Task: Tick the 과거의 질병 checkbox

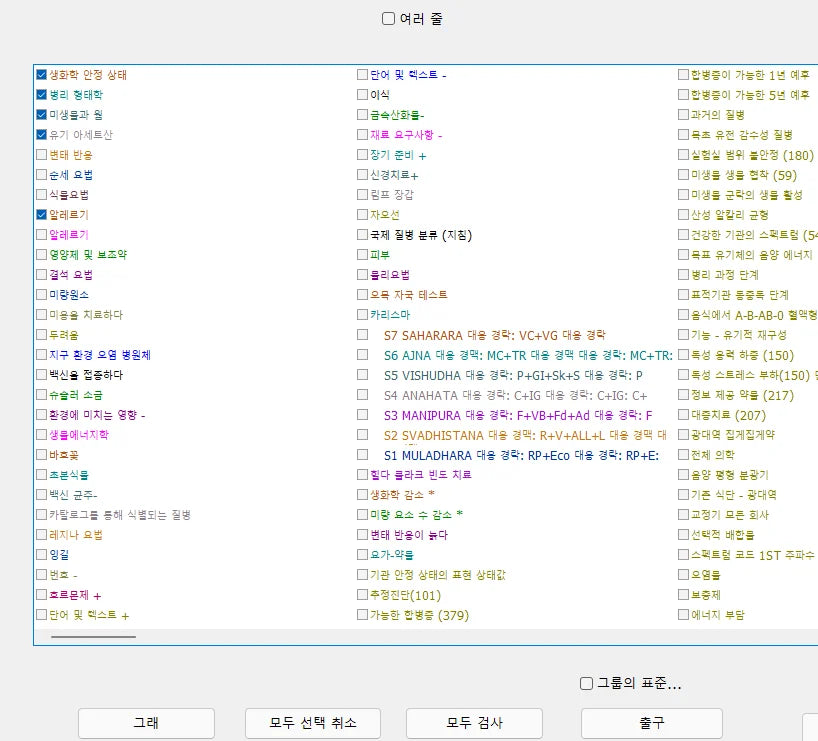Action: click(x=683, y=115)
